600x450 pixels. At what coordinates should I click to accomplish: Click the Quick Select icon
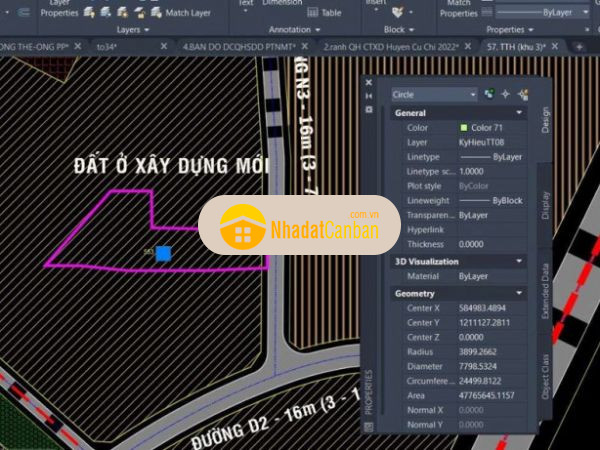point(523,94)
